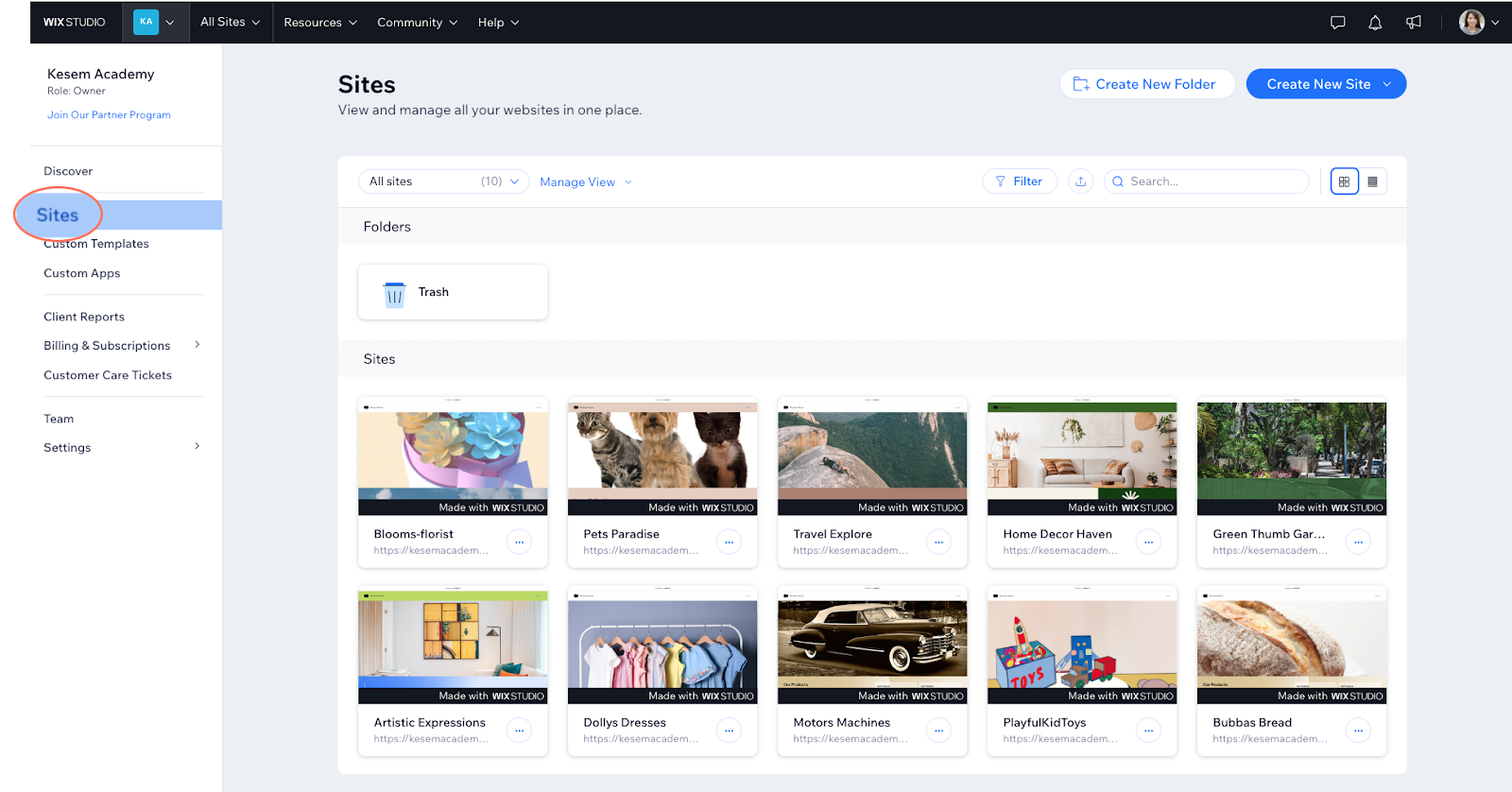Open the Trash folder
The height and width of the screenshot is (792, 1512).
[453, 292]
